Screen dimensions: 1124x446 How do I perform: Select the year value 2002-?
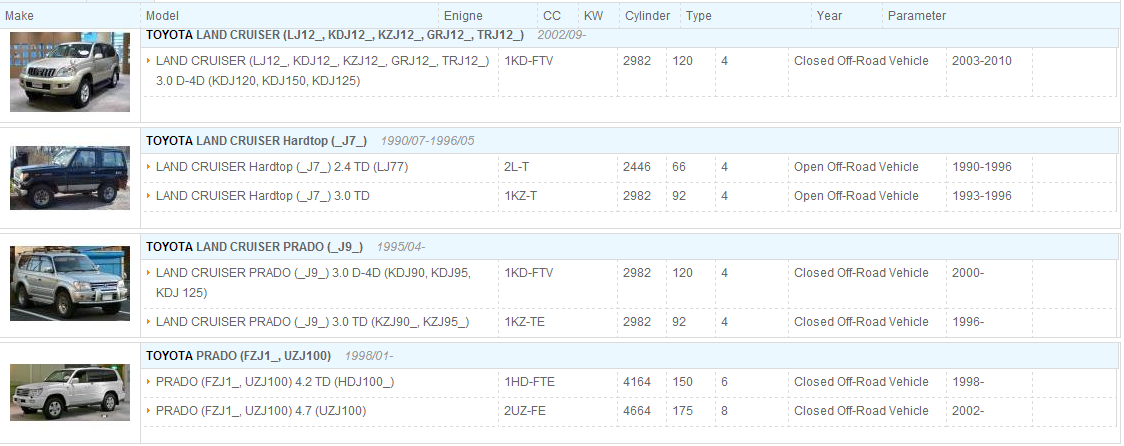[968, 411]
